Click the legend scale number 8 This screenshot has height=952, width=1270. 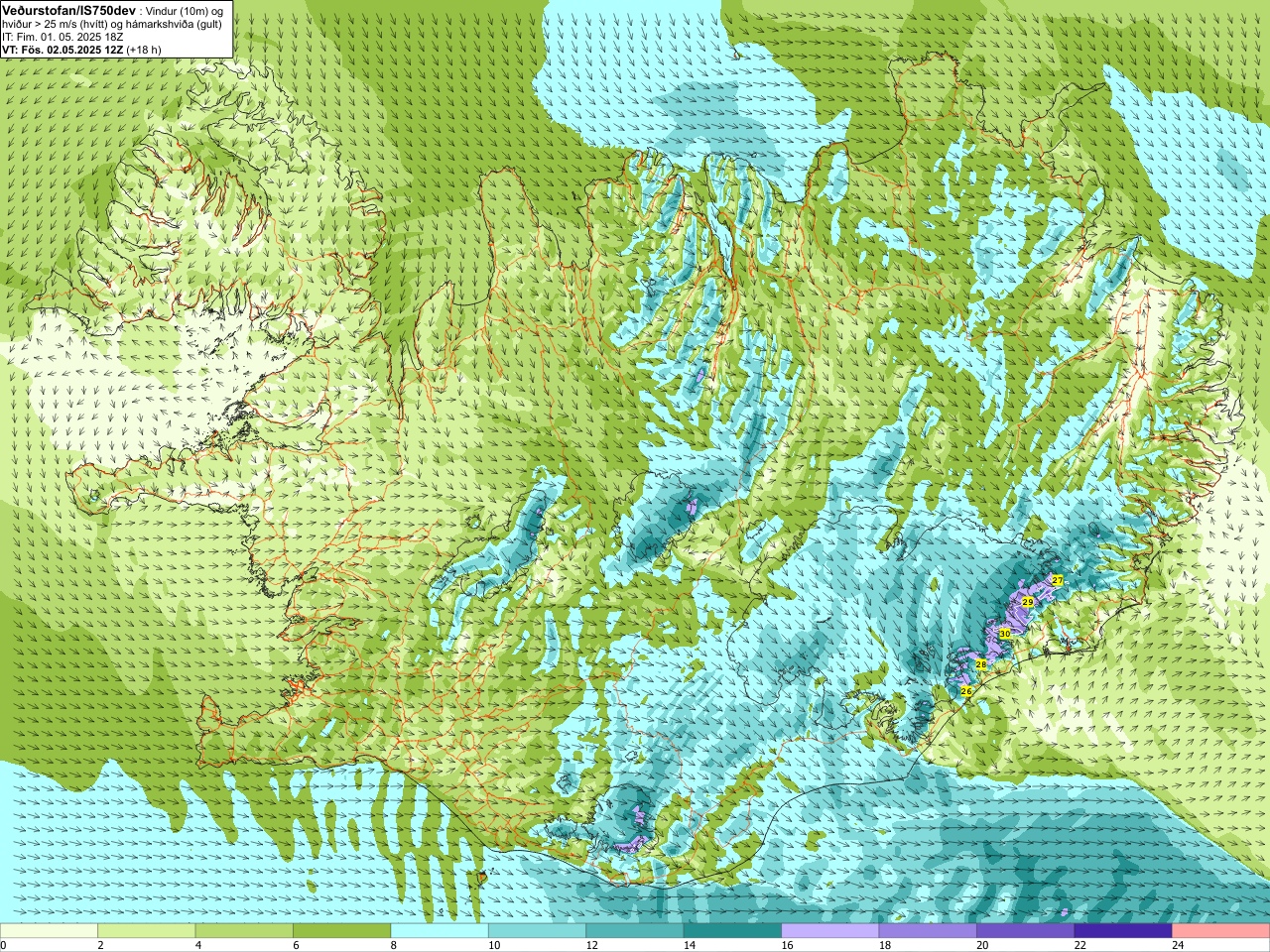click(x=394, y=945)
